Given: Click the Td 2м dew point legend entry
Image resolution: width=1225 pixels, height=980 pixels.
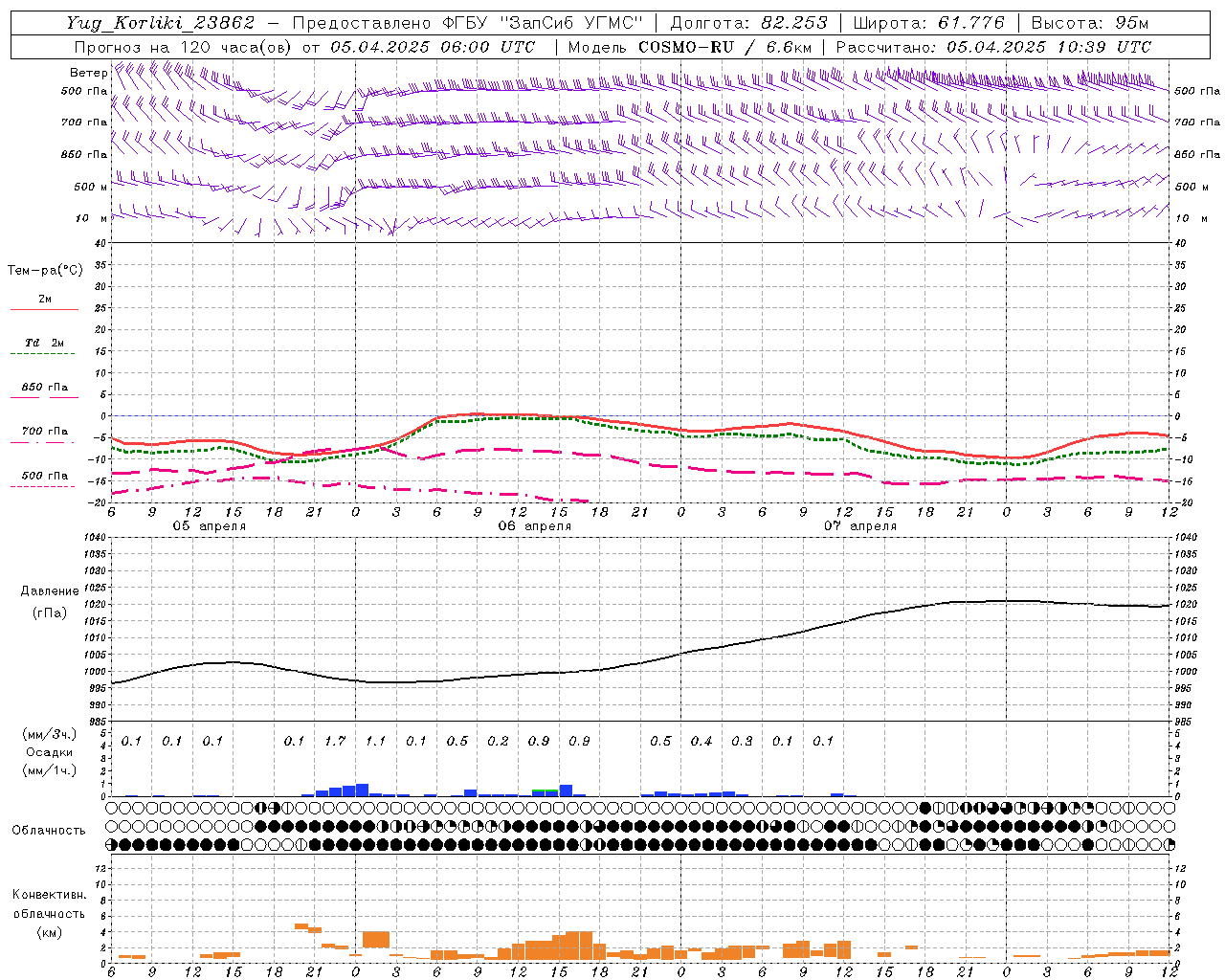Looking at the screenshot, I should [x=45, y=343].
